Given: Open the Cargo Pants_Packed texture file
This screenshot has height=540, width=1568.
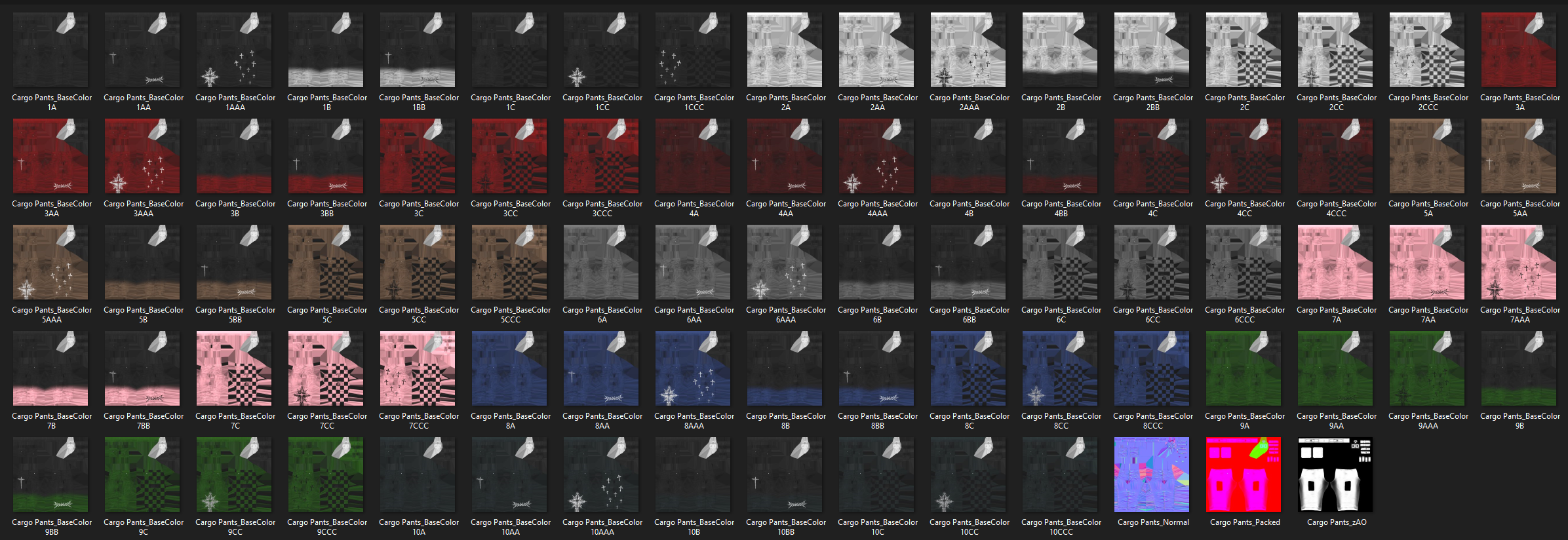Looking at the screenshot, I should tap(1244, 474).
